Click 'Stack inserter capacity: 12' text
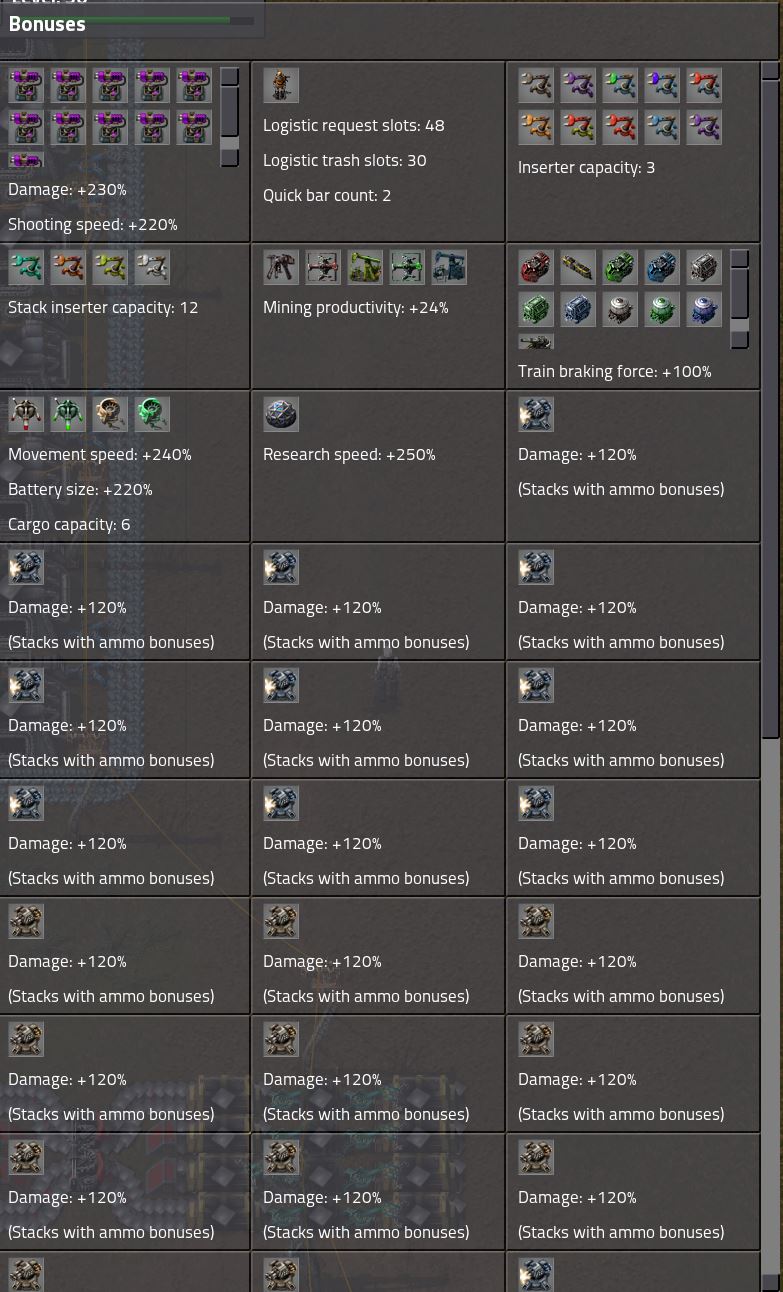This screenshot has height=1292, width=783. point(103,307)
